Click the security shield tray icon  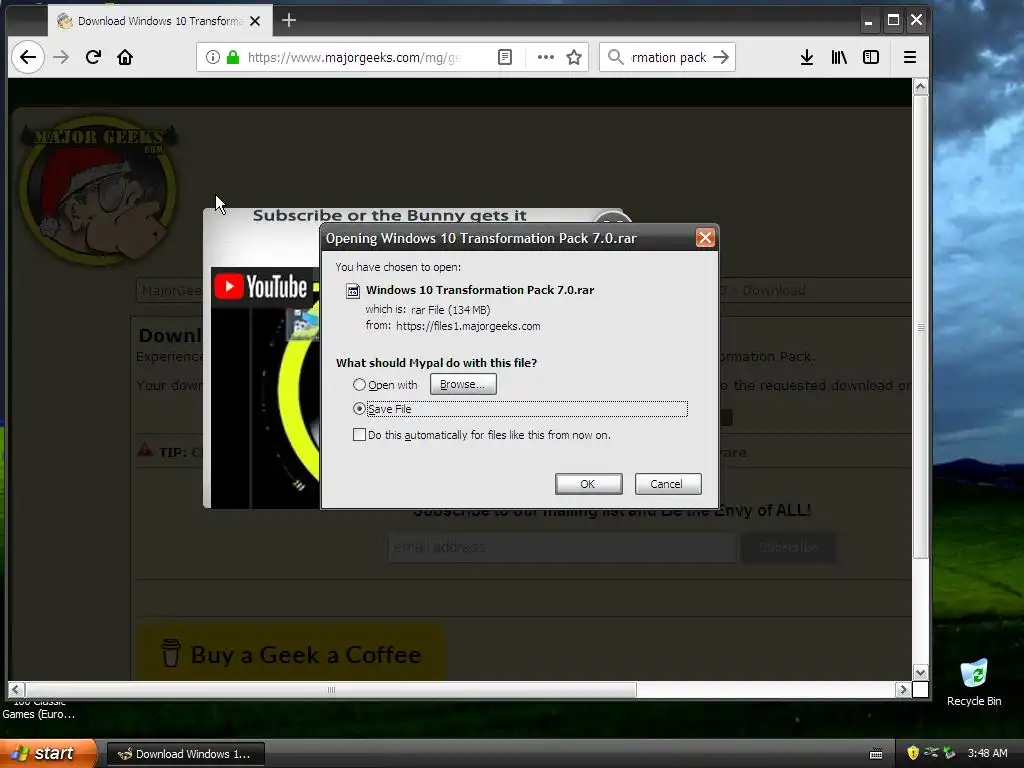point(912,754)
